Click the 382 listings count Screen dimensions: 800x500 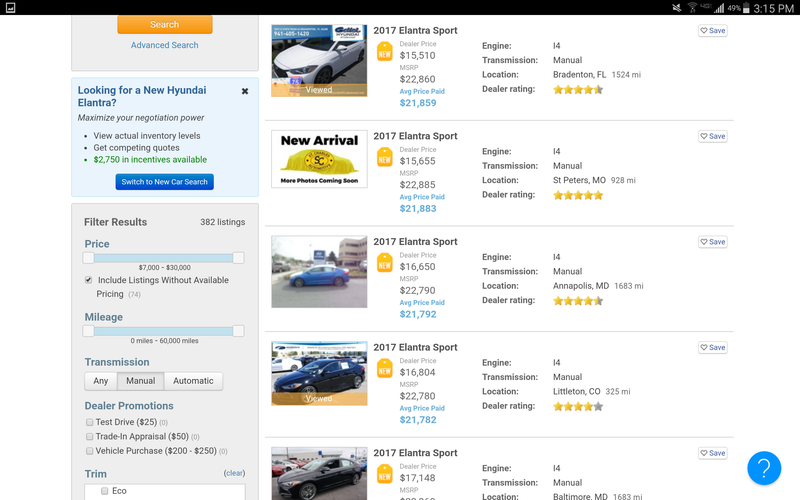point(222,222)
